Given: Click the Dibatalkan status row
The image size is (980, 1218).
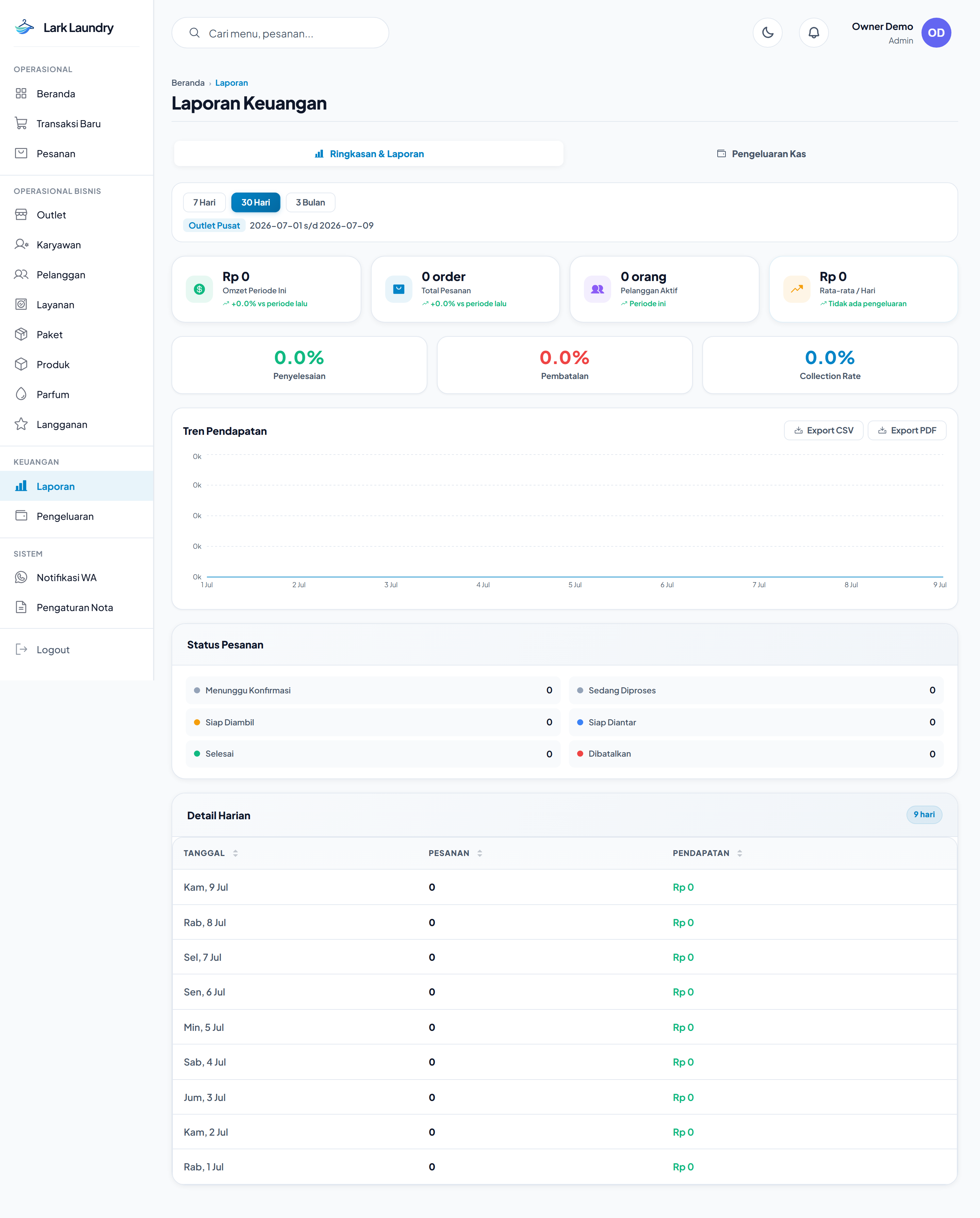Looking at the screenshot, I should [x=756, y=754].
